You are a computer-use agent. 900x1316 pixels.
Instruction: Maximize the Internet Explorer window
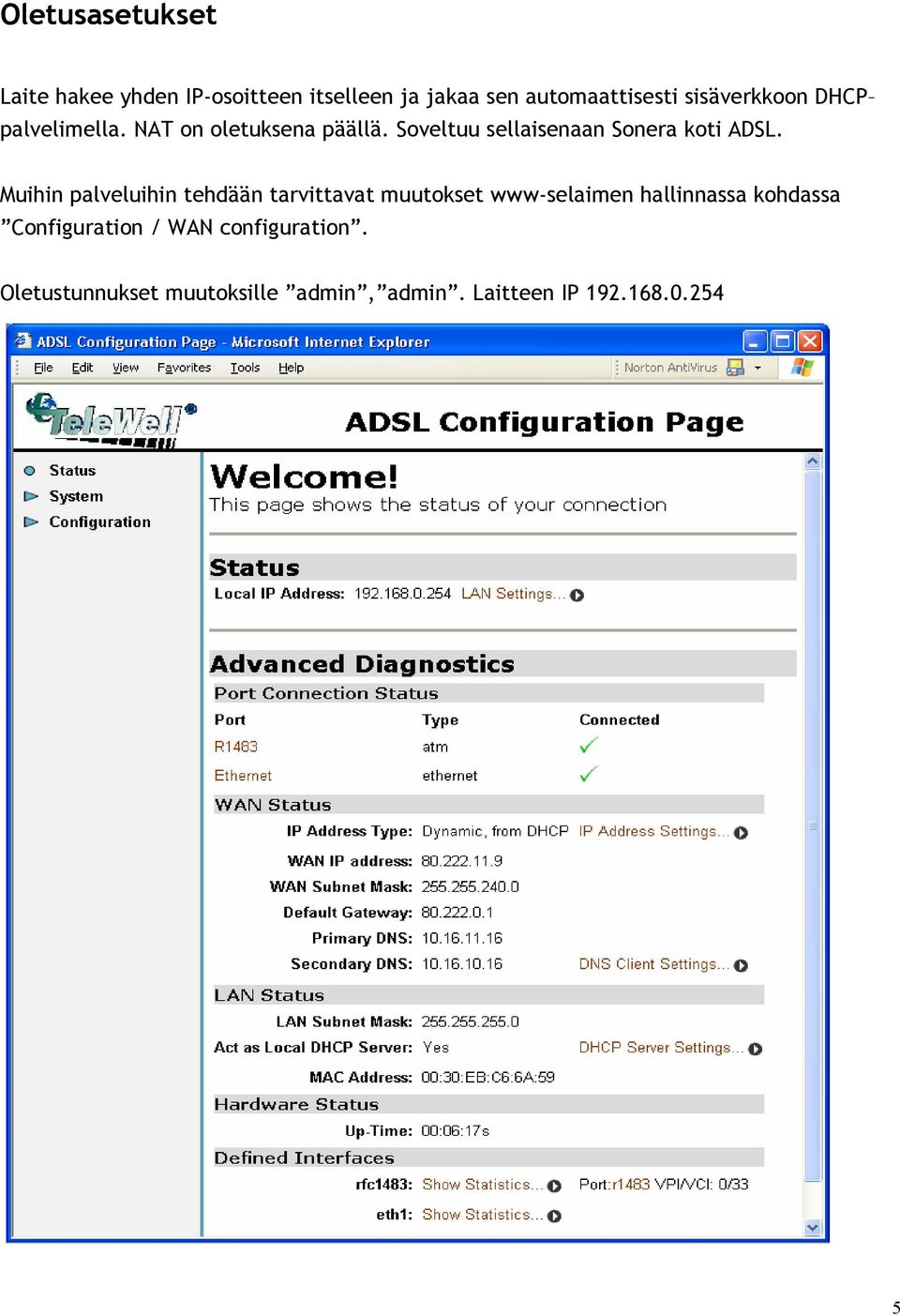782,341
